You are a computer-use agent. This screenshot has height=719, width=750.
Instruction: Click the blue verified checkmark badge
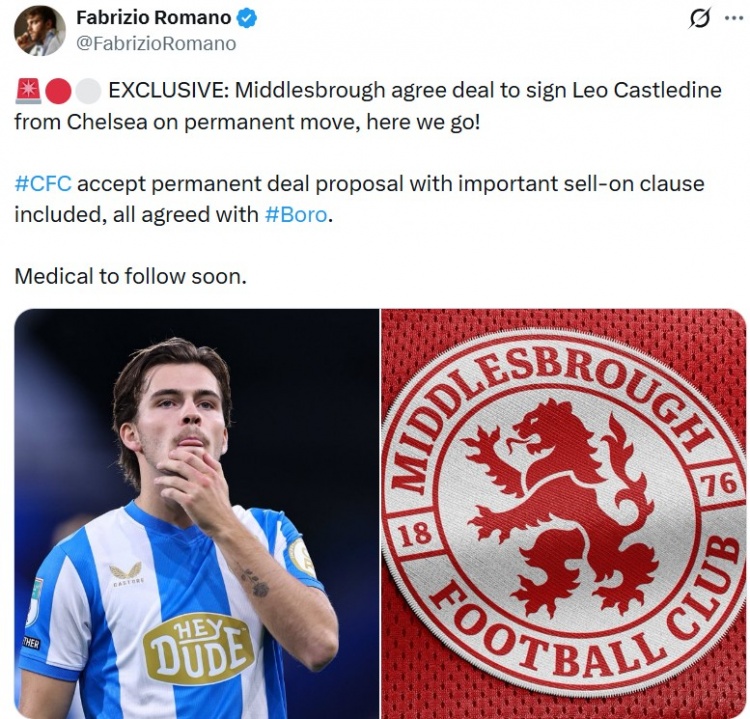(x=247, y=18)
